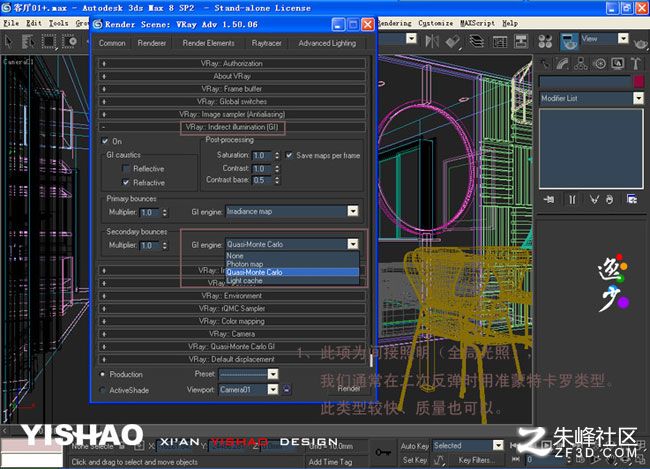650x469 pixels.
Task: Open the Hierarchy command panel
Action: [581, 63]
